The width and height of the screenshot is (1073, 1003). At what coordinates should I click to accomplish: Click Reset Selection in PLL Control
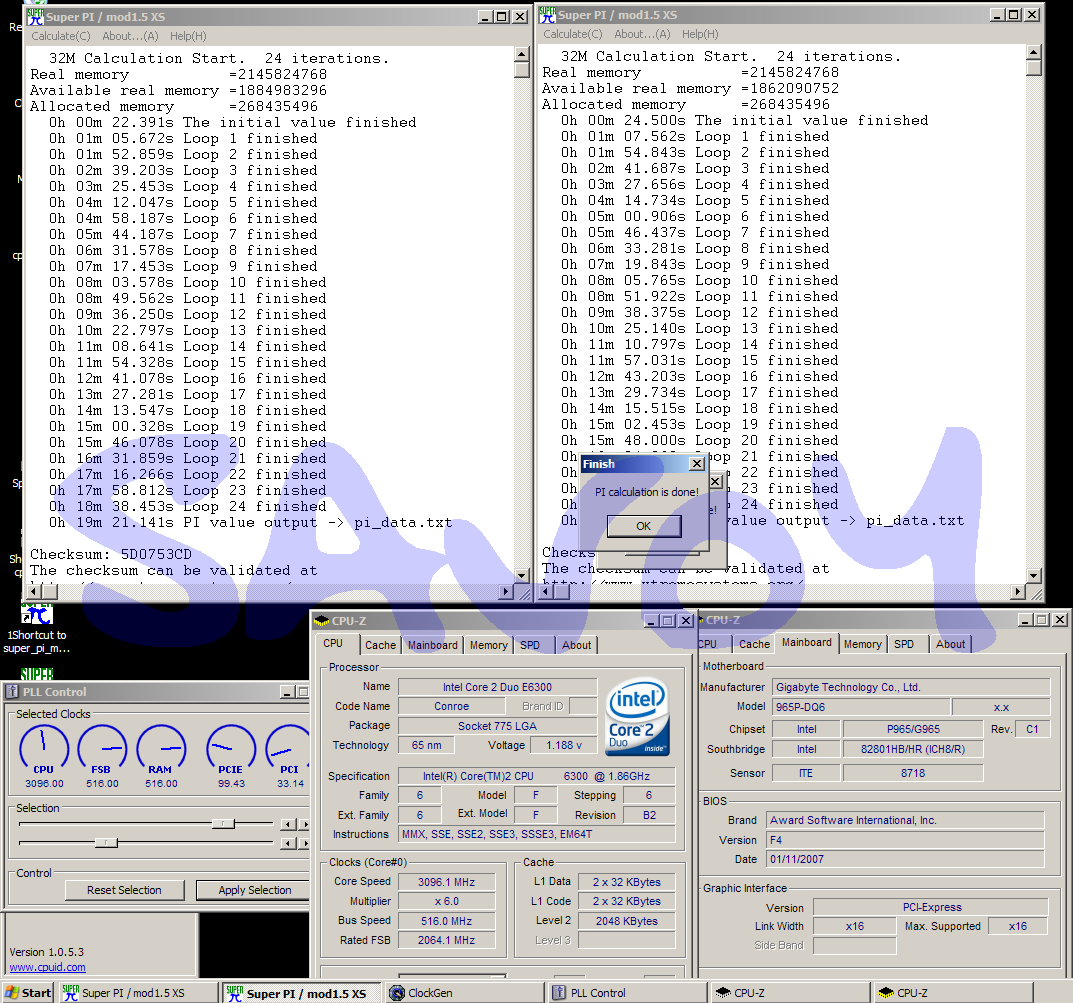click(x=125, y=890)
